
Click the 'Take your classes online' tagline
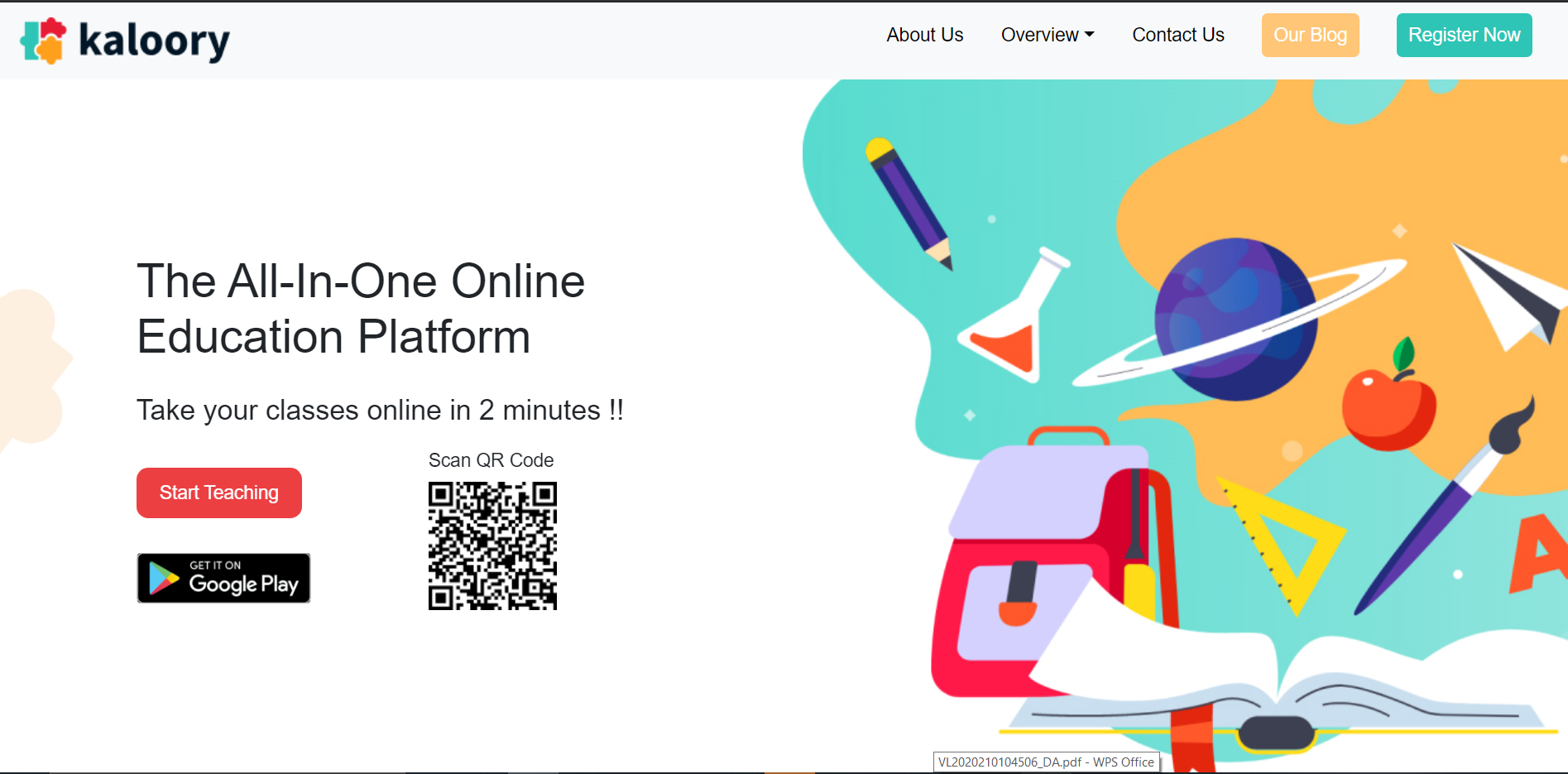[380, 410]
